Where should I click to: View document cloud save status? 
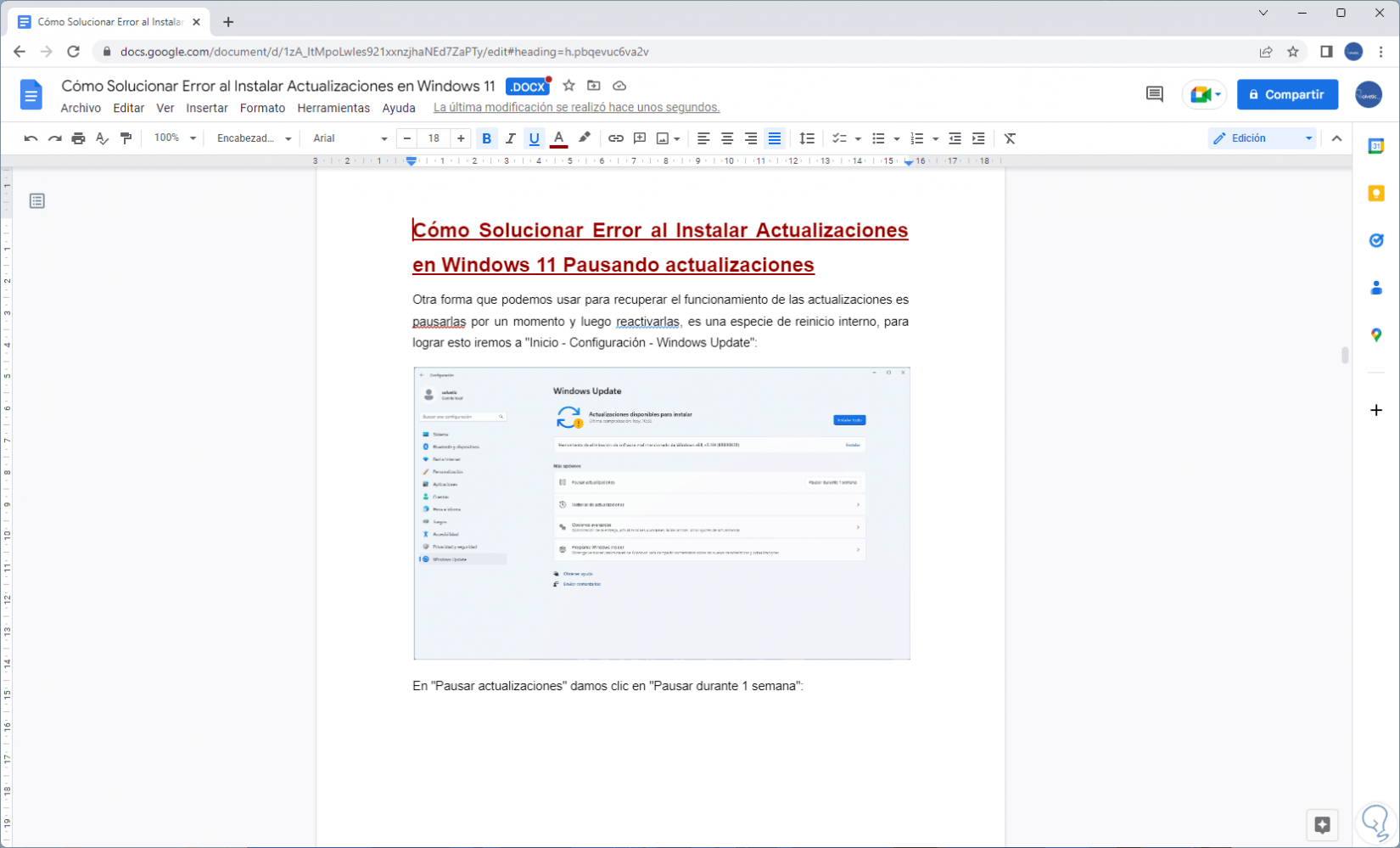click(619, 86)
